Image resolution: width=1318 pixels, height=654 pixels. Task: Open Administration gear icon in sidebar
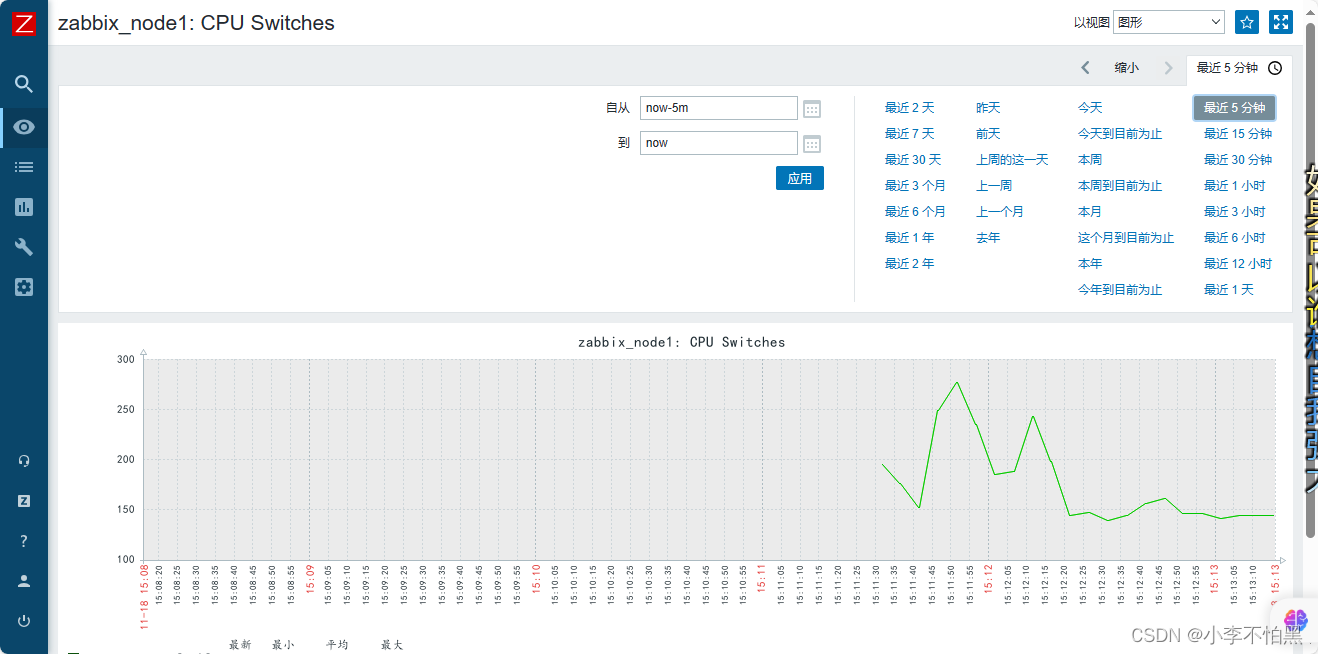coord(24,287)
